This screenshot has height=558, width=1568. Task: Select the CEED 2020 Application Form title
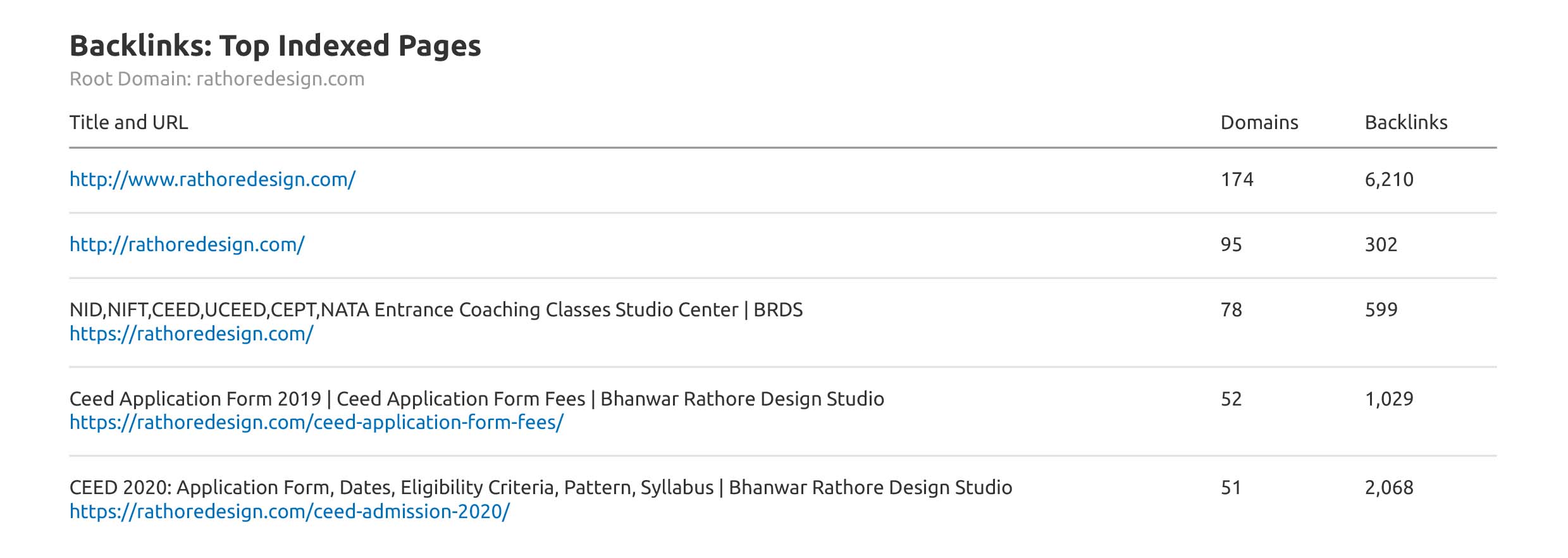click(x=540, y=488)
